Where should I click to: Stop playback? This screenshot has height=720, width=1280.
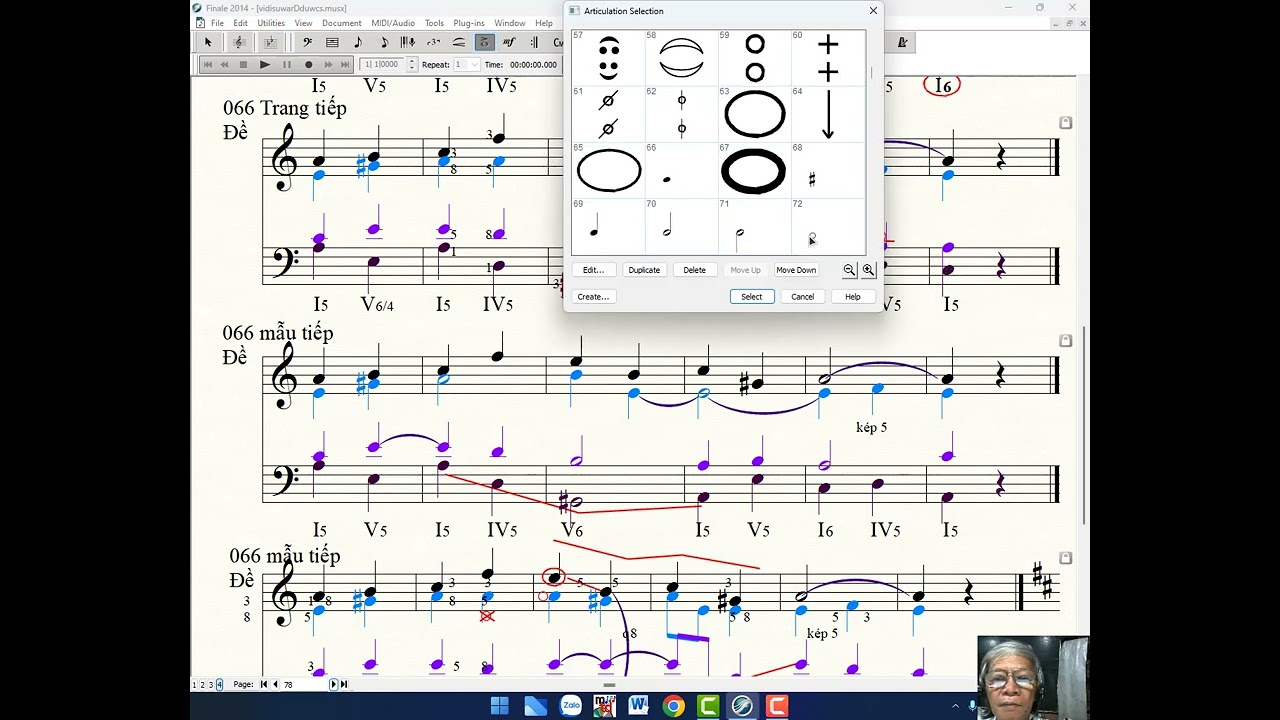point(243,65)
